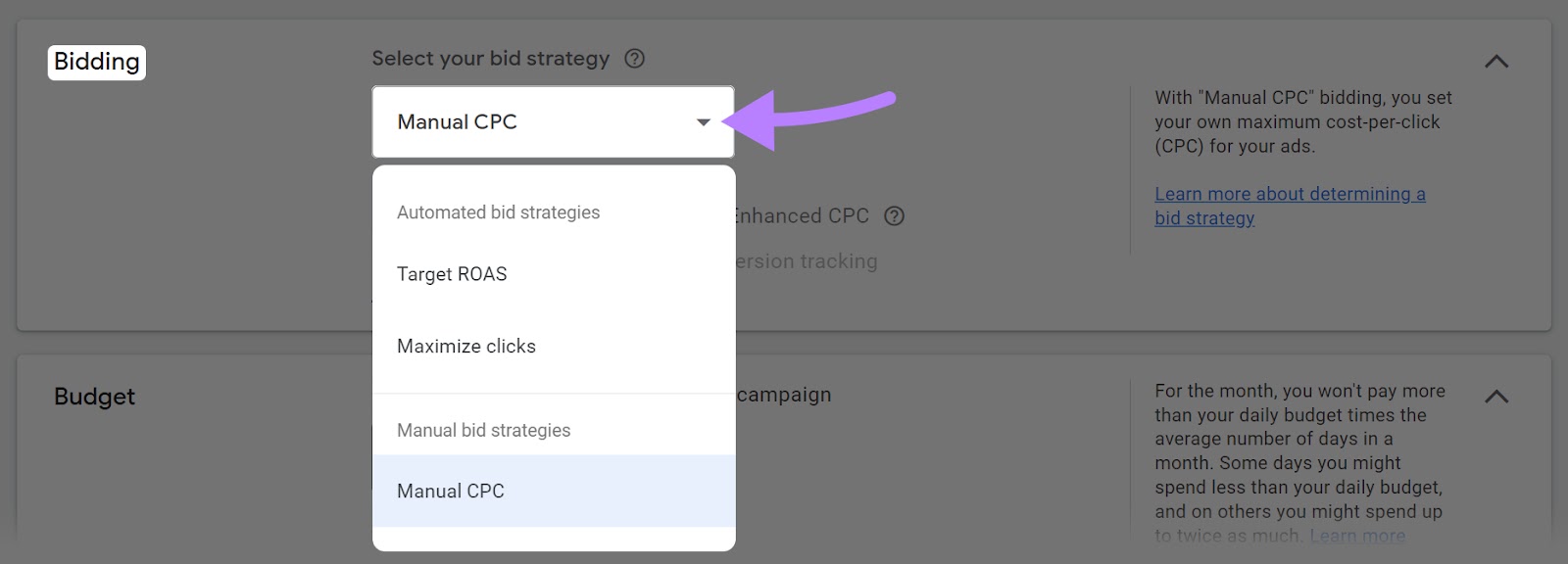This screenshot has width=1568, height=564.
Task: Click the dropdown arrow in the Manual CPC selector
Action: pyautogui.click(x=702, y=121)
